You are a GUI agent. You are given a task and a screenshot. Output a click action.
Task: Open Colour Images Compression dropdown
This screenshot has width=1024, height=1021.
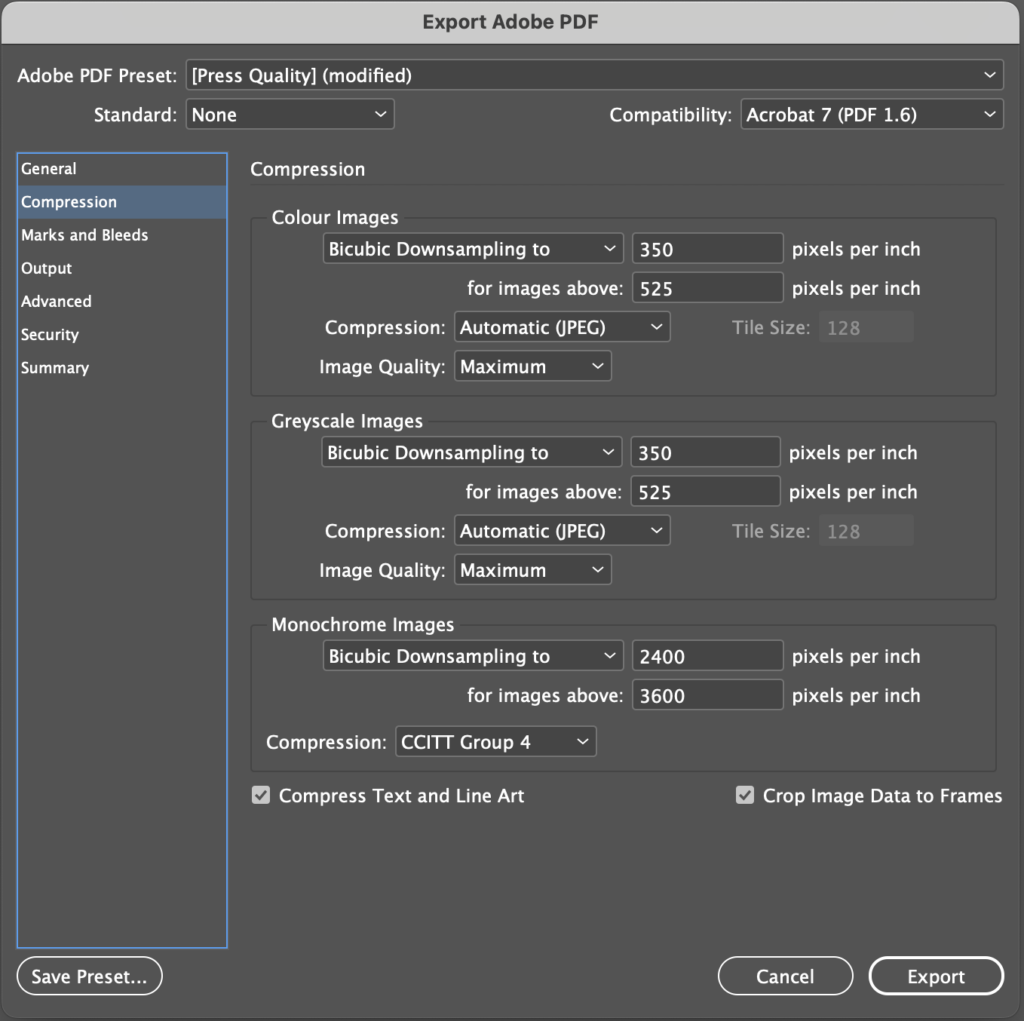coord(562,326)
